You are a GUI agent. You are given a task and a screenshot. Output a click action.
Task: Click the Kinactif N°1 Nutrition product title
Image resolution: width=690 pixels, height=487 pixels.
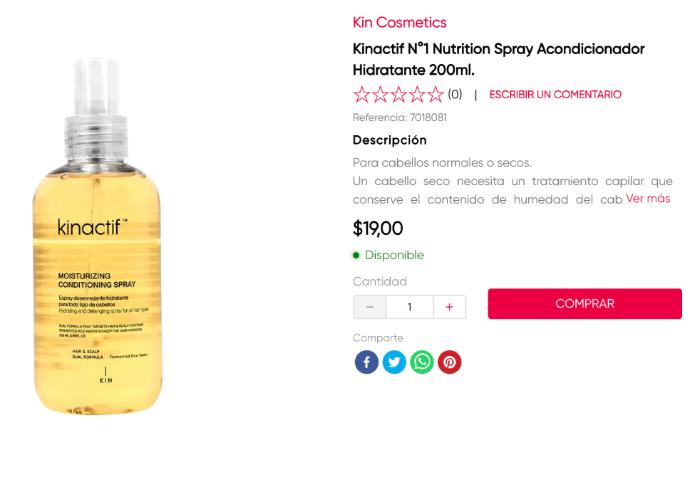pos(499,59)
